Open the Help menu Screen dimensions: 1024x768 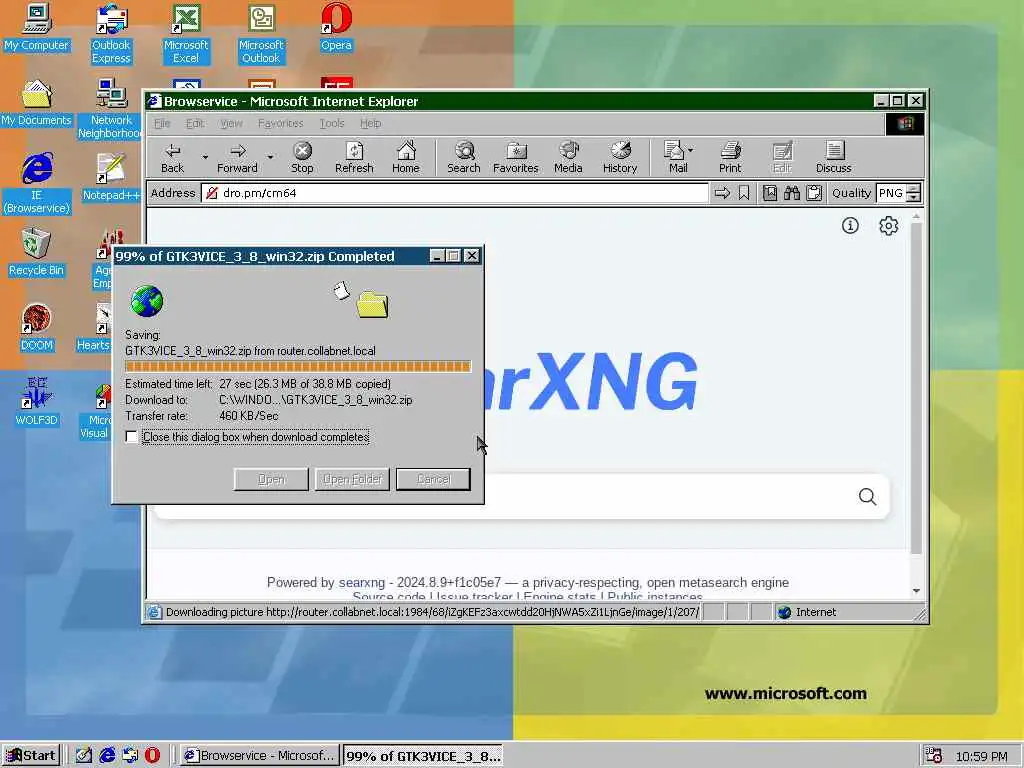pos(370,123)
